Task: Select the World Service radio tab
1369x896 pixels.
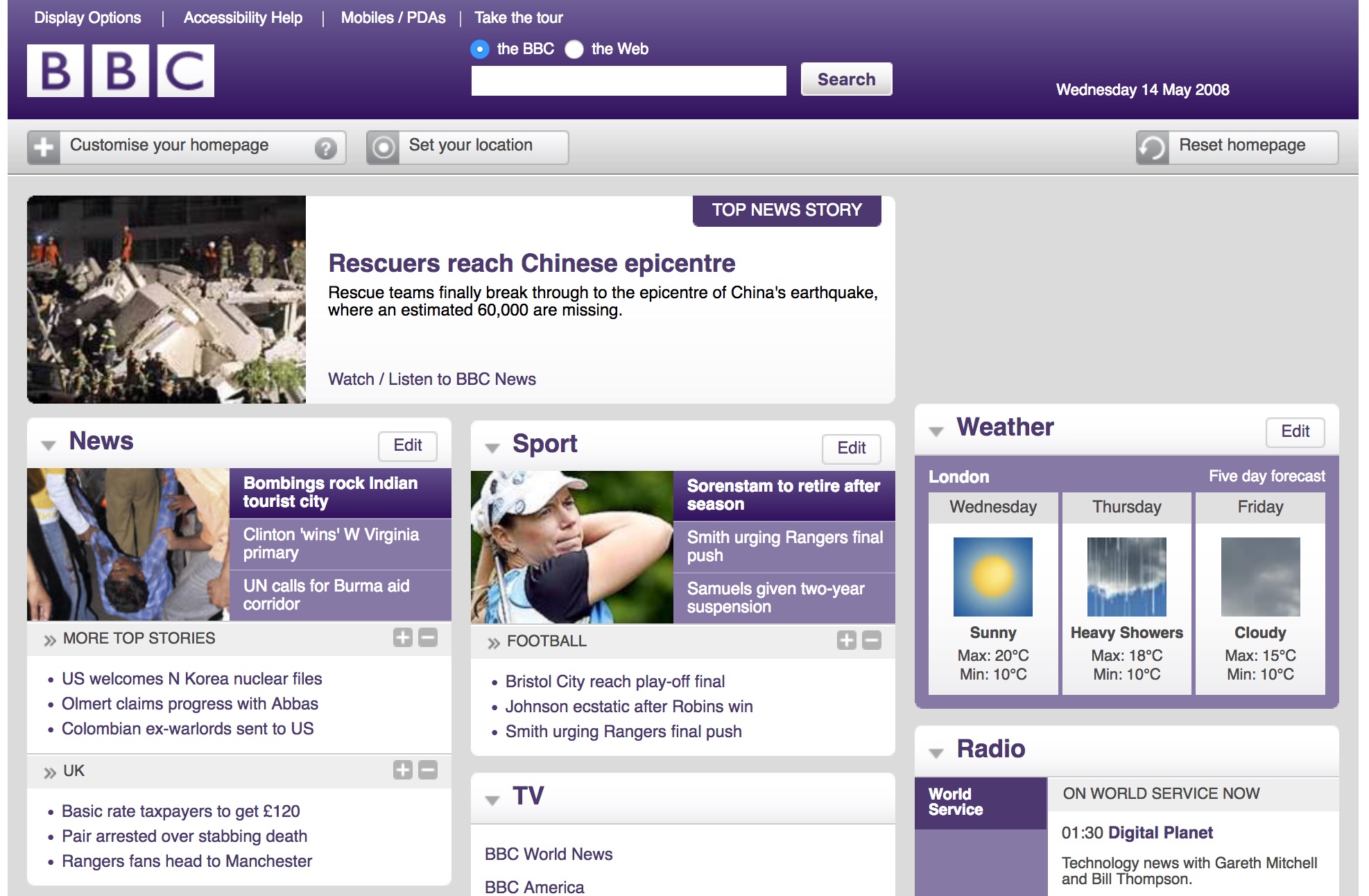Action: click(x=981, y=802)
